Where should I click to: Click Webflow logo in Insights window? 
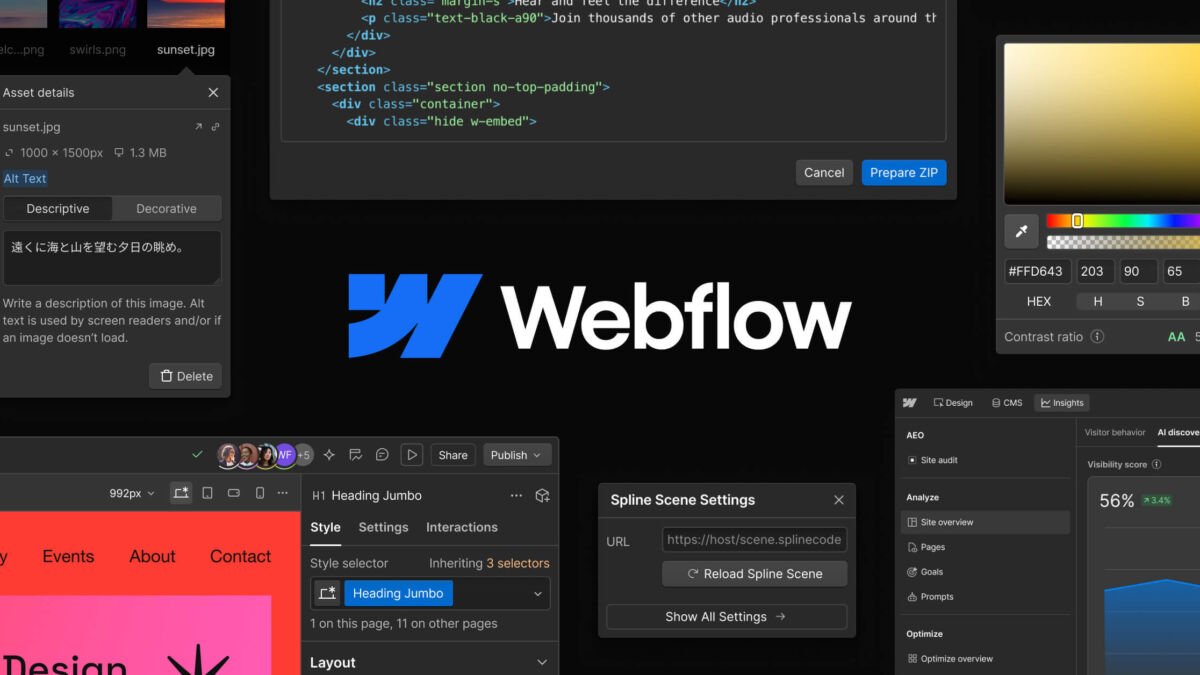coord(909,403)
